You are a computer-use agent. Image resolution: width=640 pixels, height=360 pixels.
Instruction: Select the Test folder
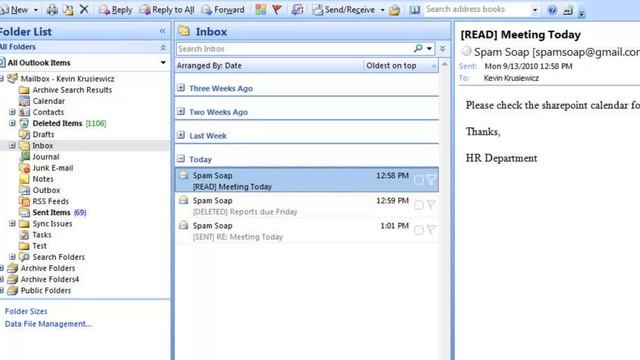(x=39, y=246)
